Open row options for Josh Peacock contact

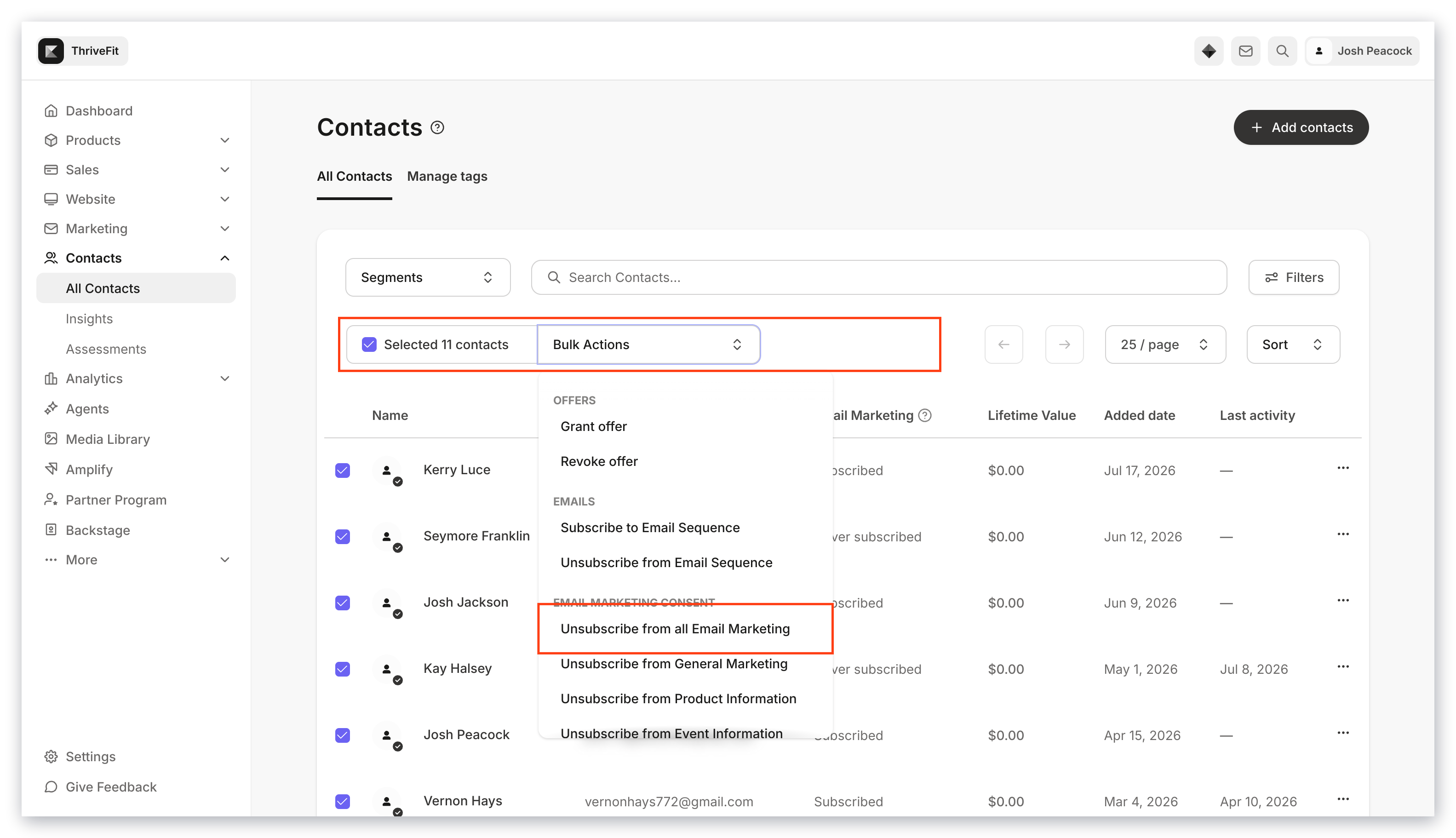click(x=1342, y=733)
